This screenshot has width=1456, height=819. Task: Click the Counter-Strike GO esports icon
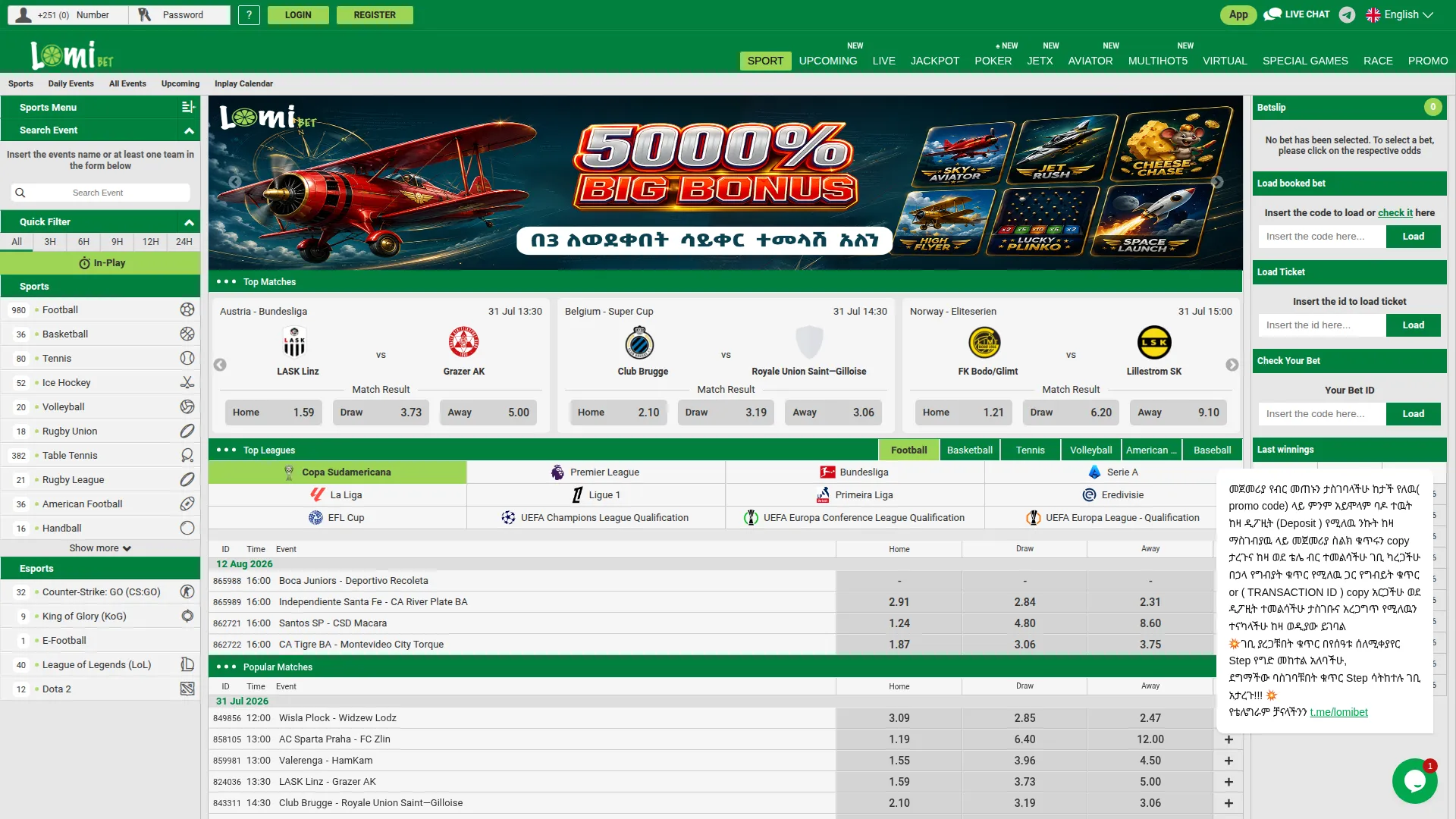tap(187, 591)
